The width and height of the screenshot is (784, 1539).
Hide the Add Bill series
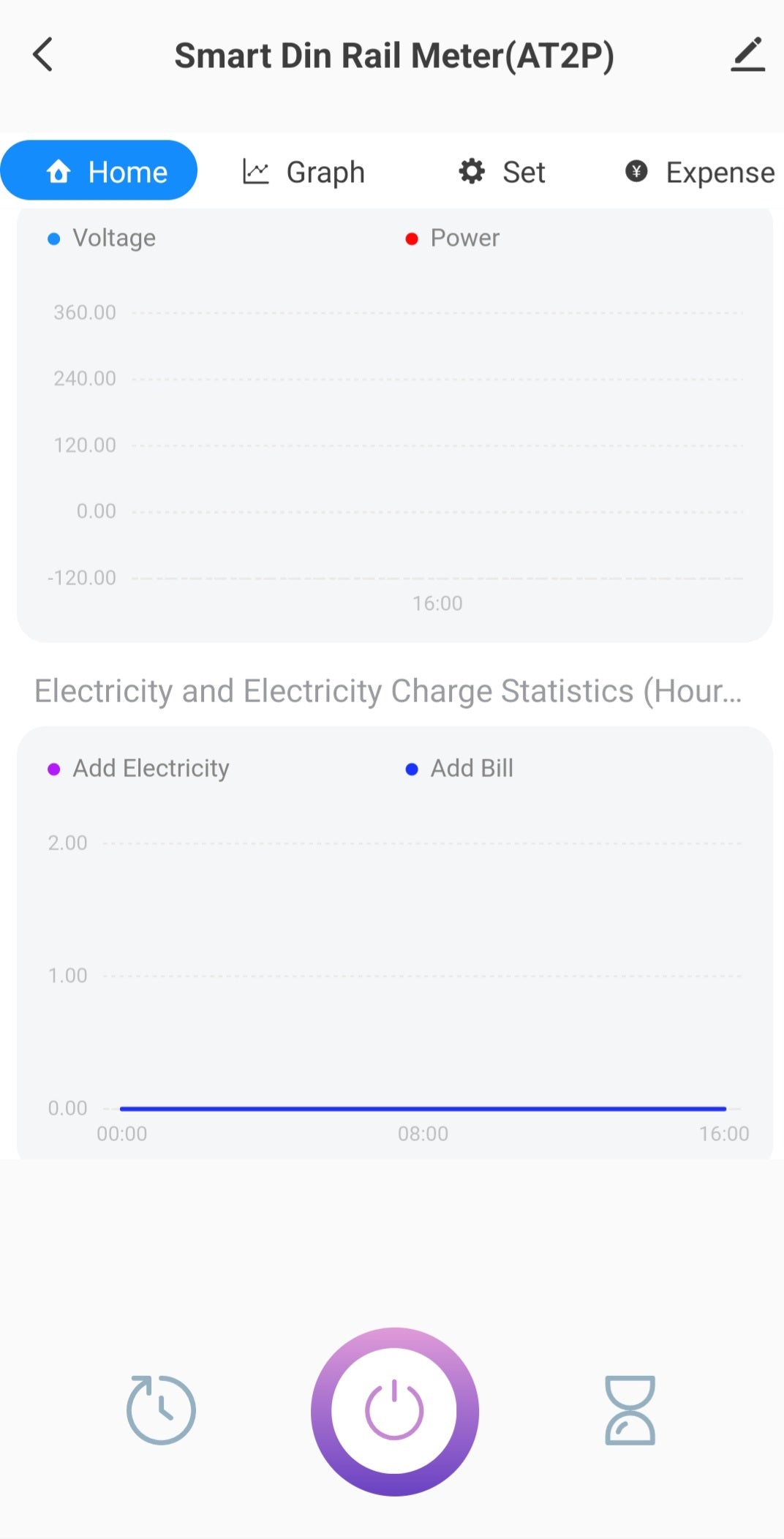point(461,769)
